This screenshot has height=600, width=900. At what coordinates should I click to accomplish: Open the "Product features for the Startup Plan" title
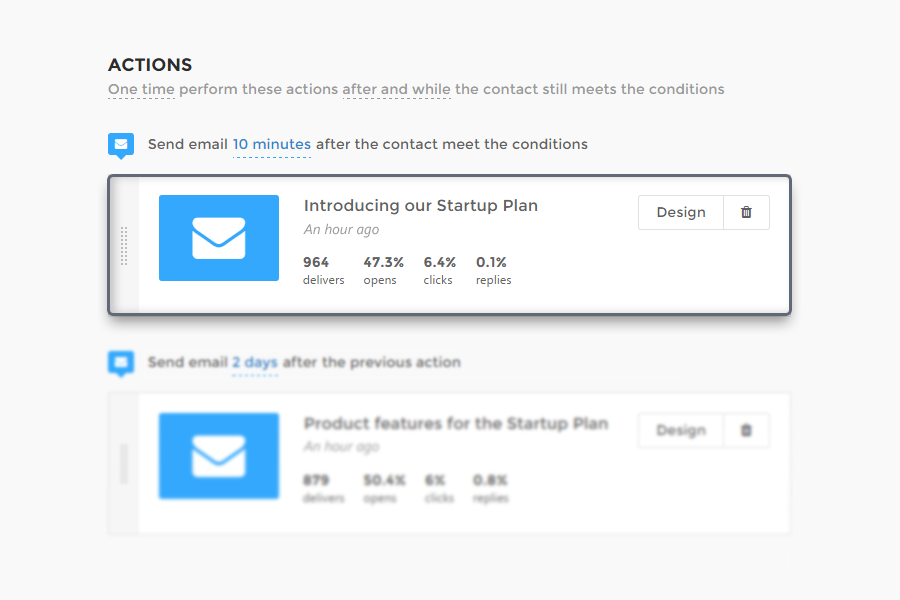[456, 423]
